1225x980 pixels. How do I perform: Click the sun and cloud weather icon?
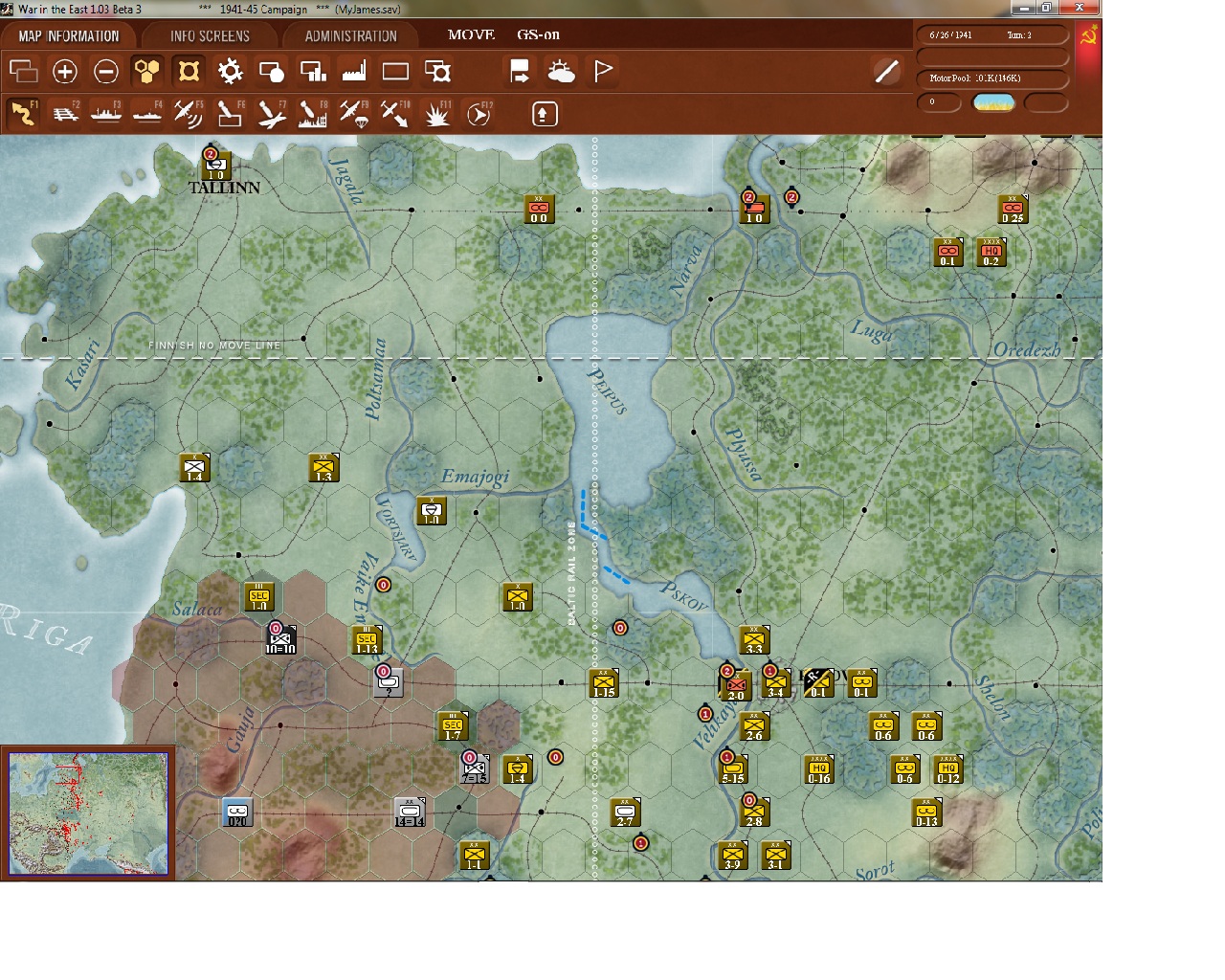[561, 71]
